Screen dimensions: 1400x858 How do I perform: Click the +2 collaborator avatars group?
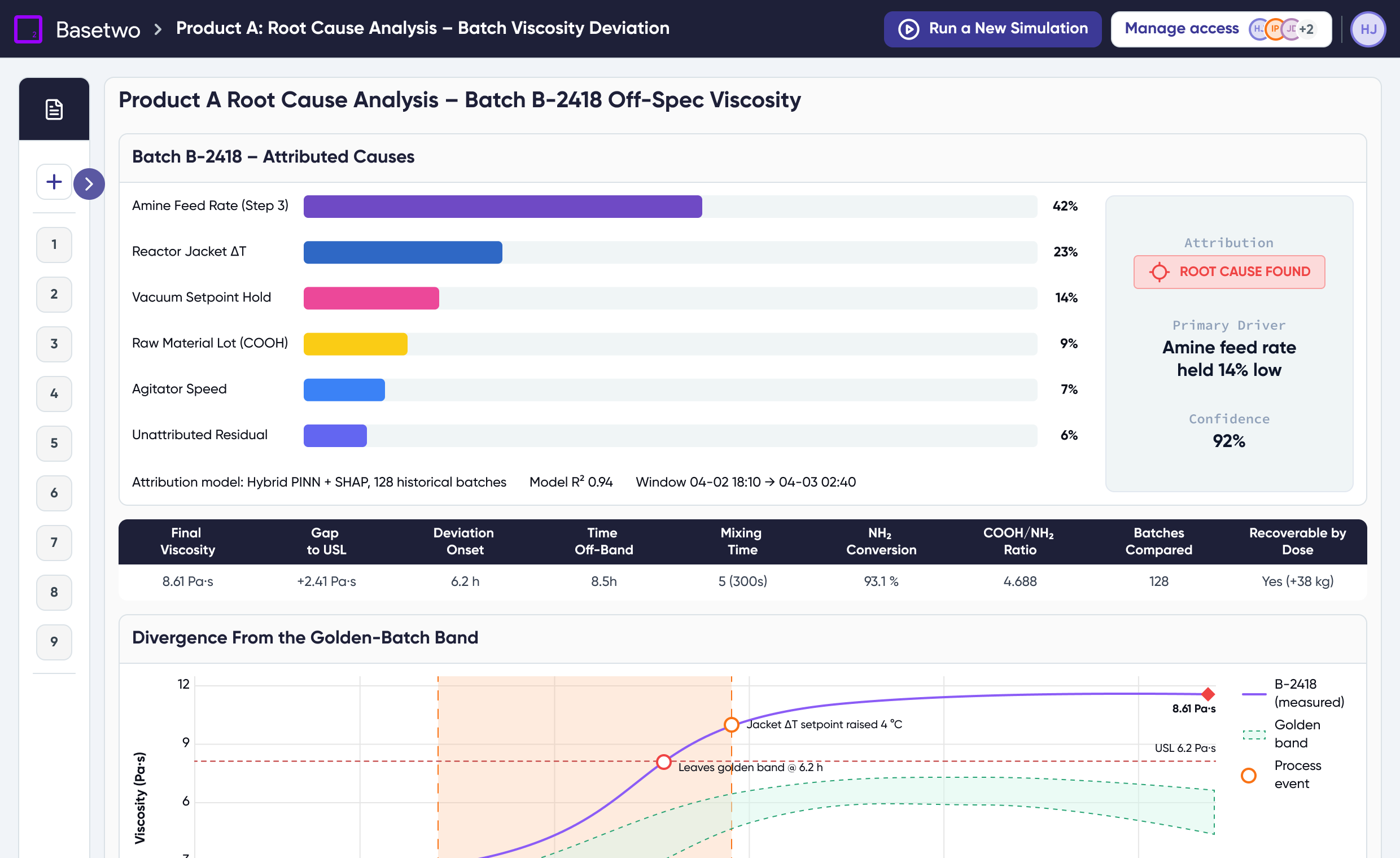(1282, 29)
